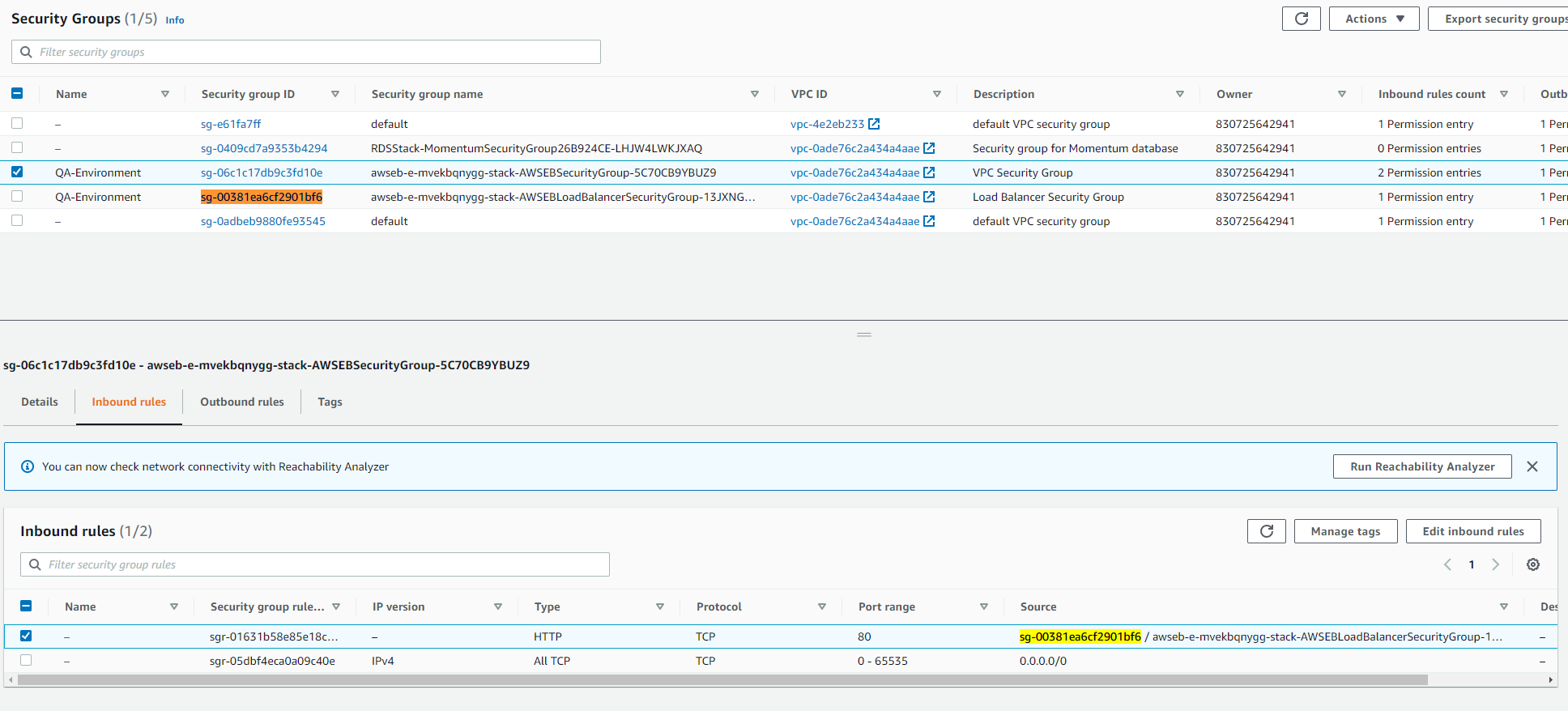Select the sg-e61fa7ff row checkbox
The width and height of the screenshot is (1568, 711).
coord(17,123)
